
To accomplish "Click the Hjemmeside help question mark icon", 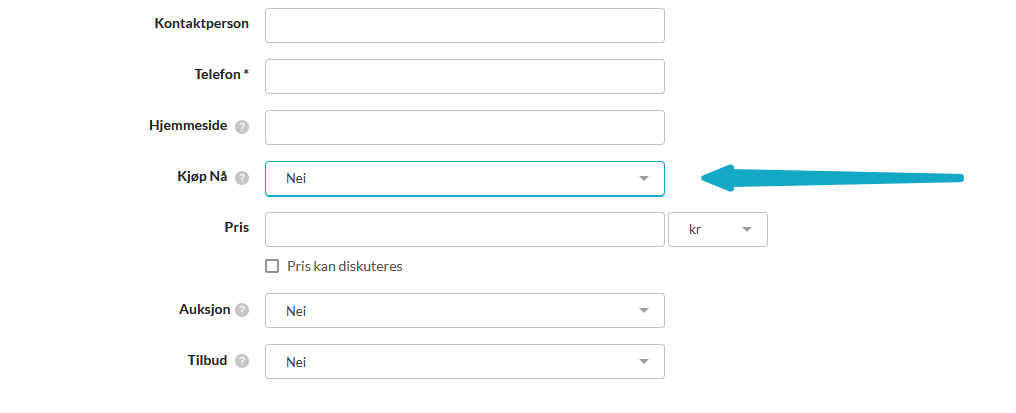I will pos(242,127).
